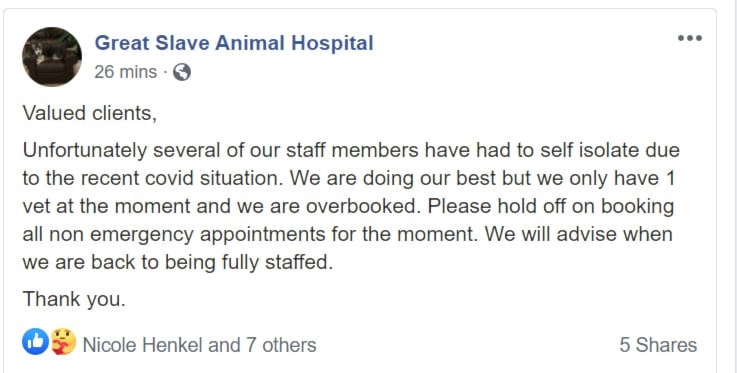
Task: Click the phrase Please hold off on booking
Action: pyautogui.click(x=548, y=206)
